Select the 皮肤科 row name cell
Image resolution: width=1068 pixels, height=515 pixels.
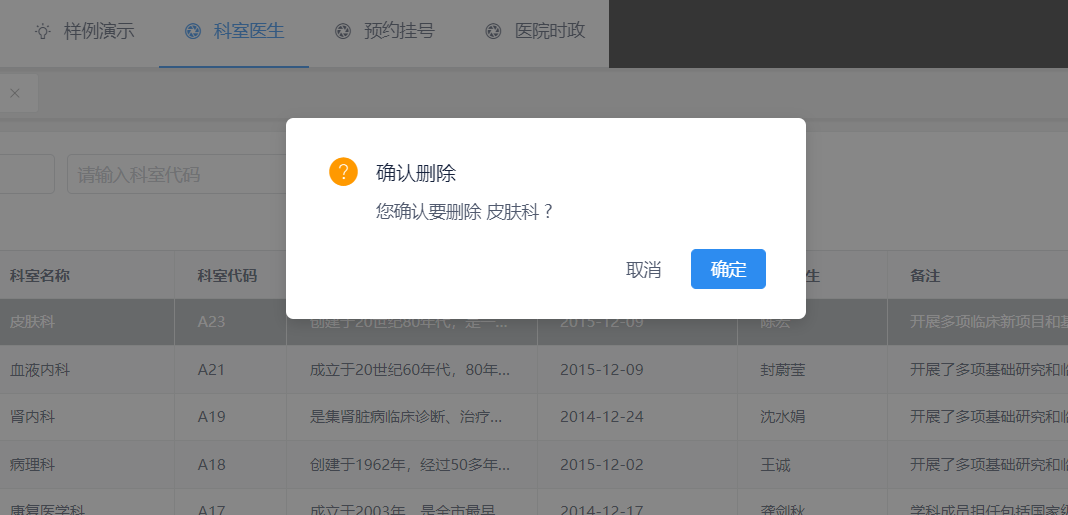[32, 322]
